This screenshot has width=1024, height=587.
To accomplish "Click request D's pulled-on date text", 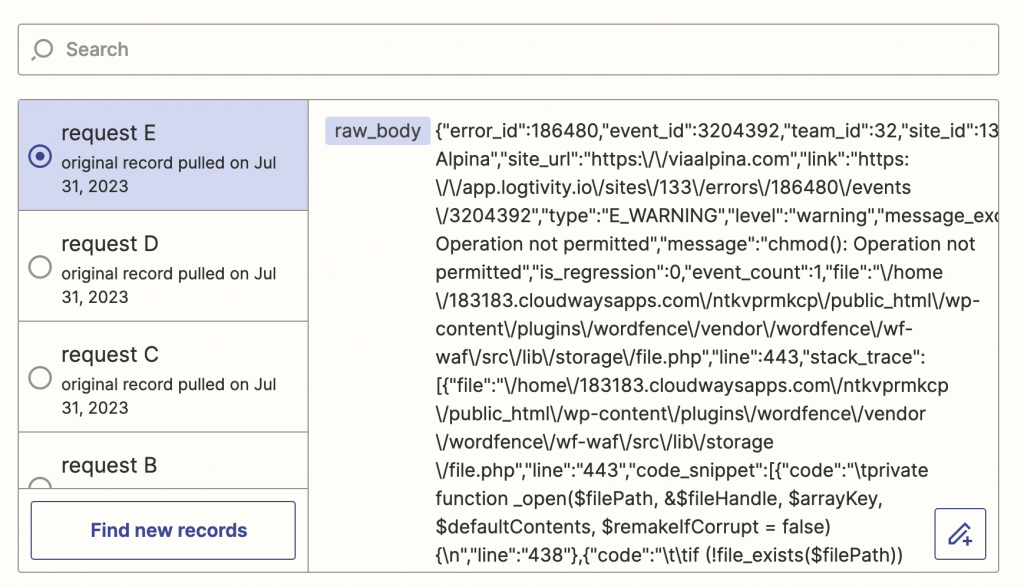I will (x=168, y=285).
